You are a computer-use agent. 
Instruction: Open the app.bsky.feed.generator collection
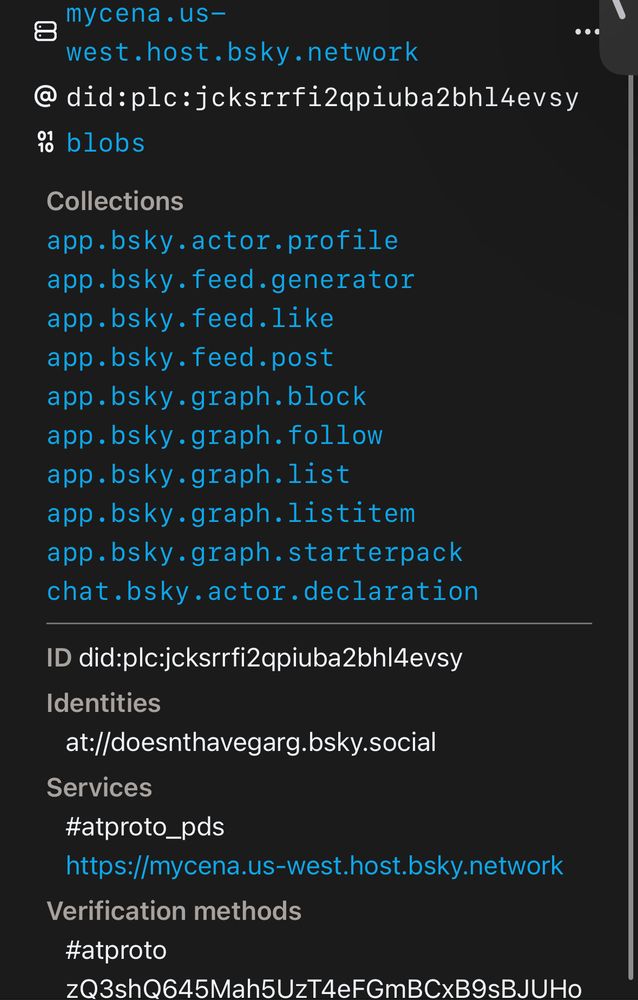(x=230, y=280)
